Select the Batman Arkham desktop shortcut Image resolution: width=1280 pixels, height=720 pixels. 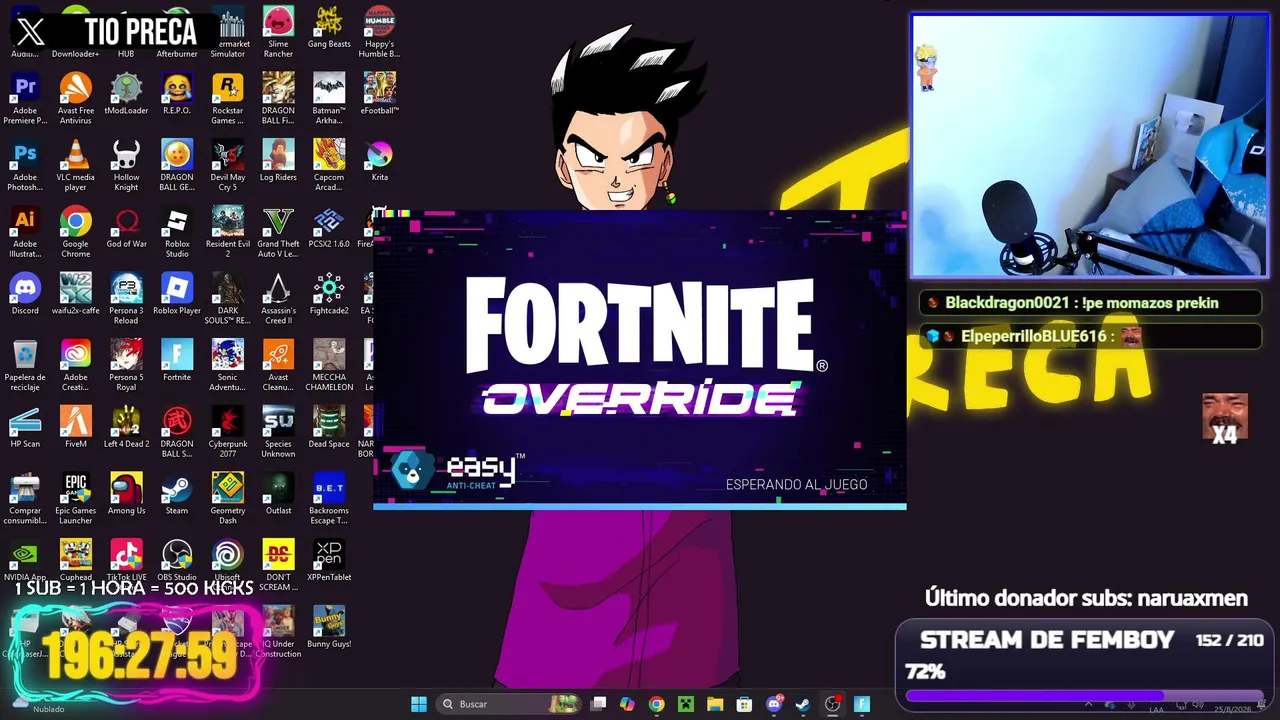(329, 98)
